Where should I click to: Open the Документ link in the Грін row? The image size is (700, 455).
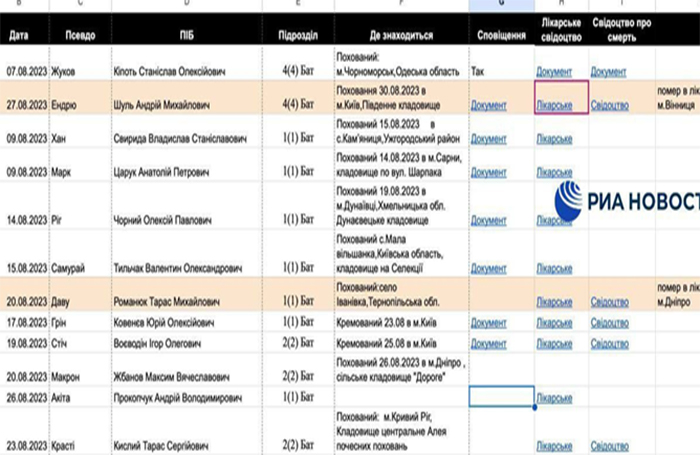[x=488, y=323]
